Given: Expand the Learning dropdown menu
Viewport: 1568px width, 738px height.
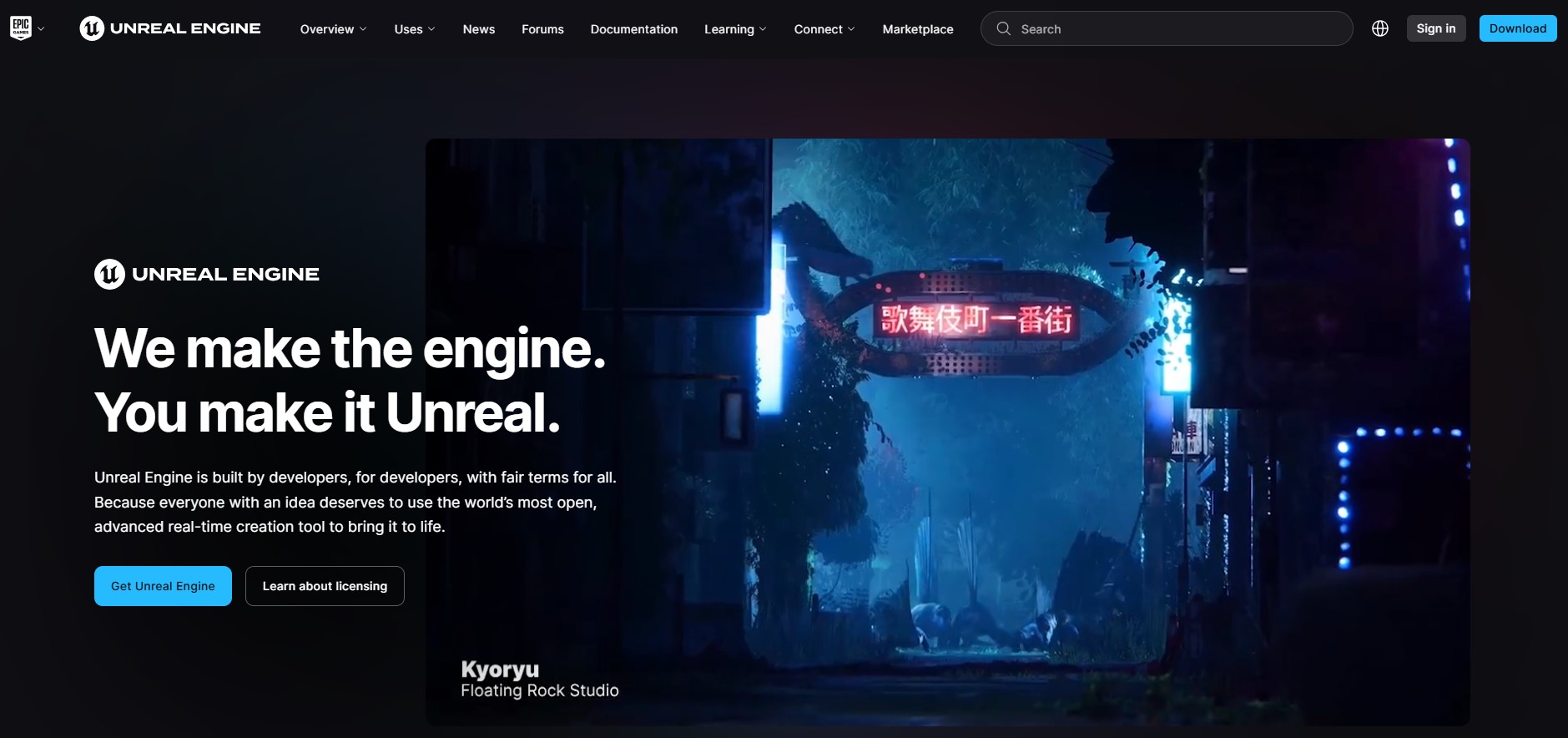Looking at the screenshot, I should (x=735, y=29).
